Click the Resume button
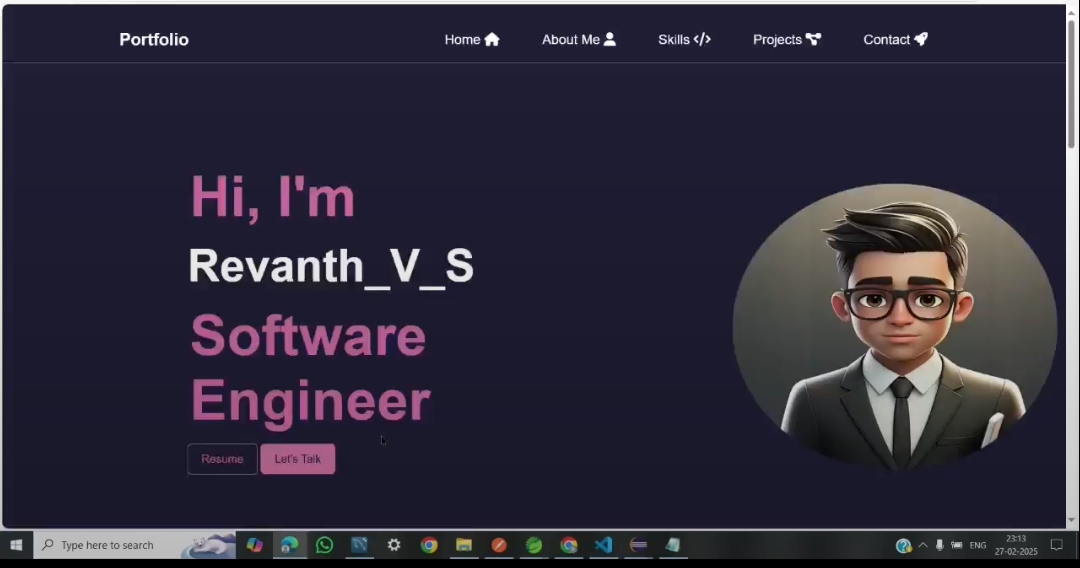Image resolution: width=1080 pixels, height=568 pixels. click(222, 459)
